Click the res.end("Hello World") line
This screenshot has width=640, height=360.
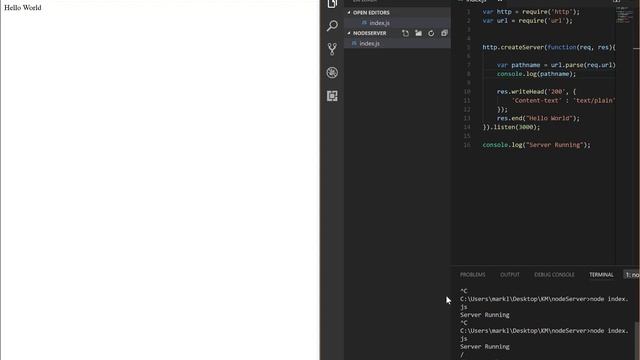tap(538, 118)
